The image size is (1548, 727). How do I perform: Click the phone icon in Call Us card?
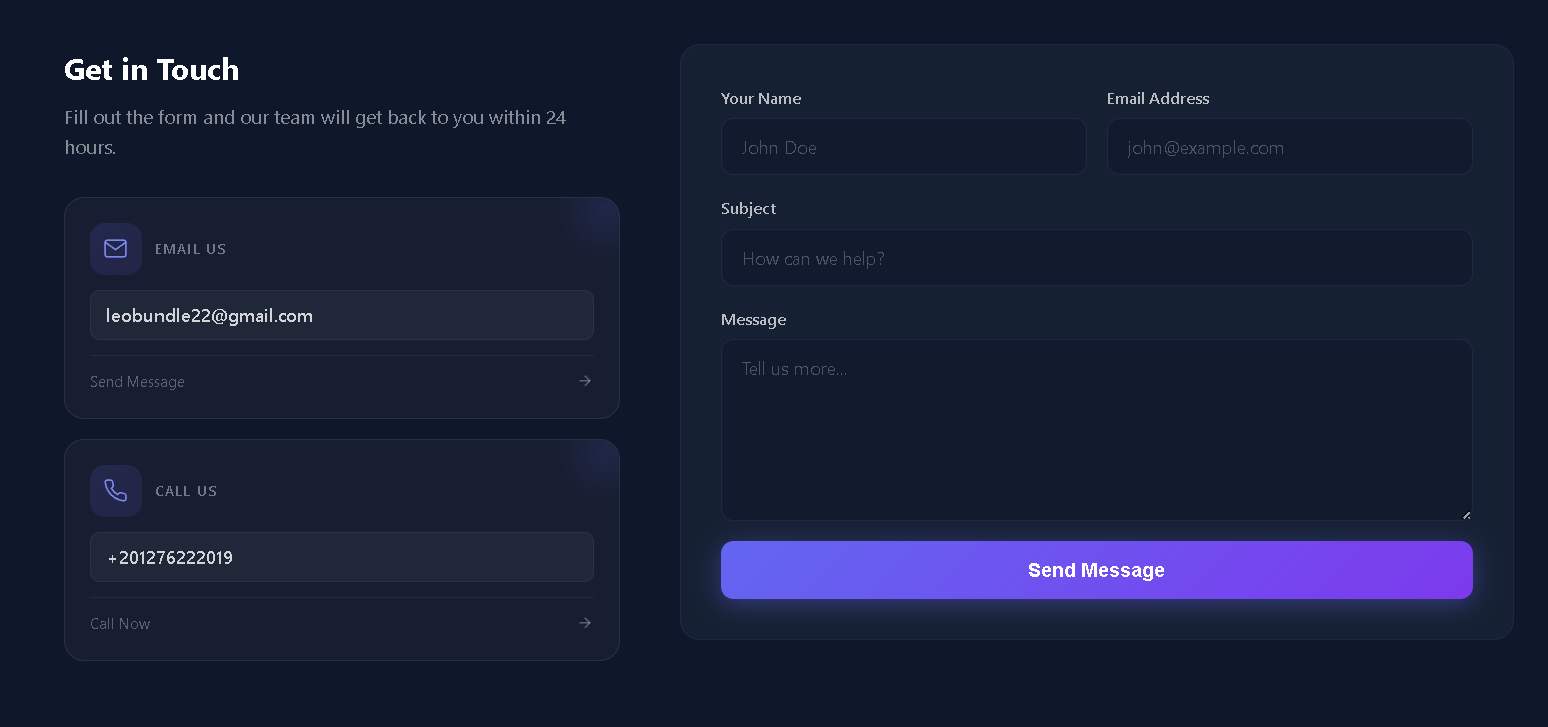pyautogui.click(x=116, y=490)
